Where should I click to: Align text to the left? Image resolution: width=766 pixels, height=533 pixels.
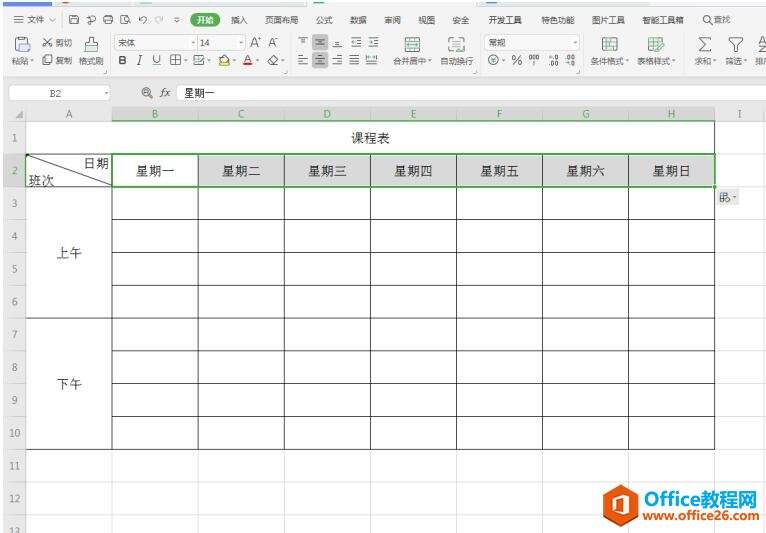click(x=303, y=60)
